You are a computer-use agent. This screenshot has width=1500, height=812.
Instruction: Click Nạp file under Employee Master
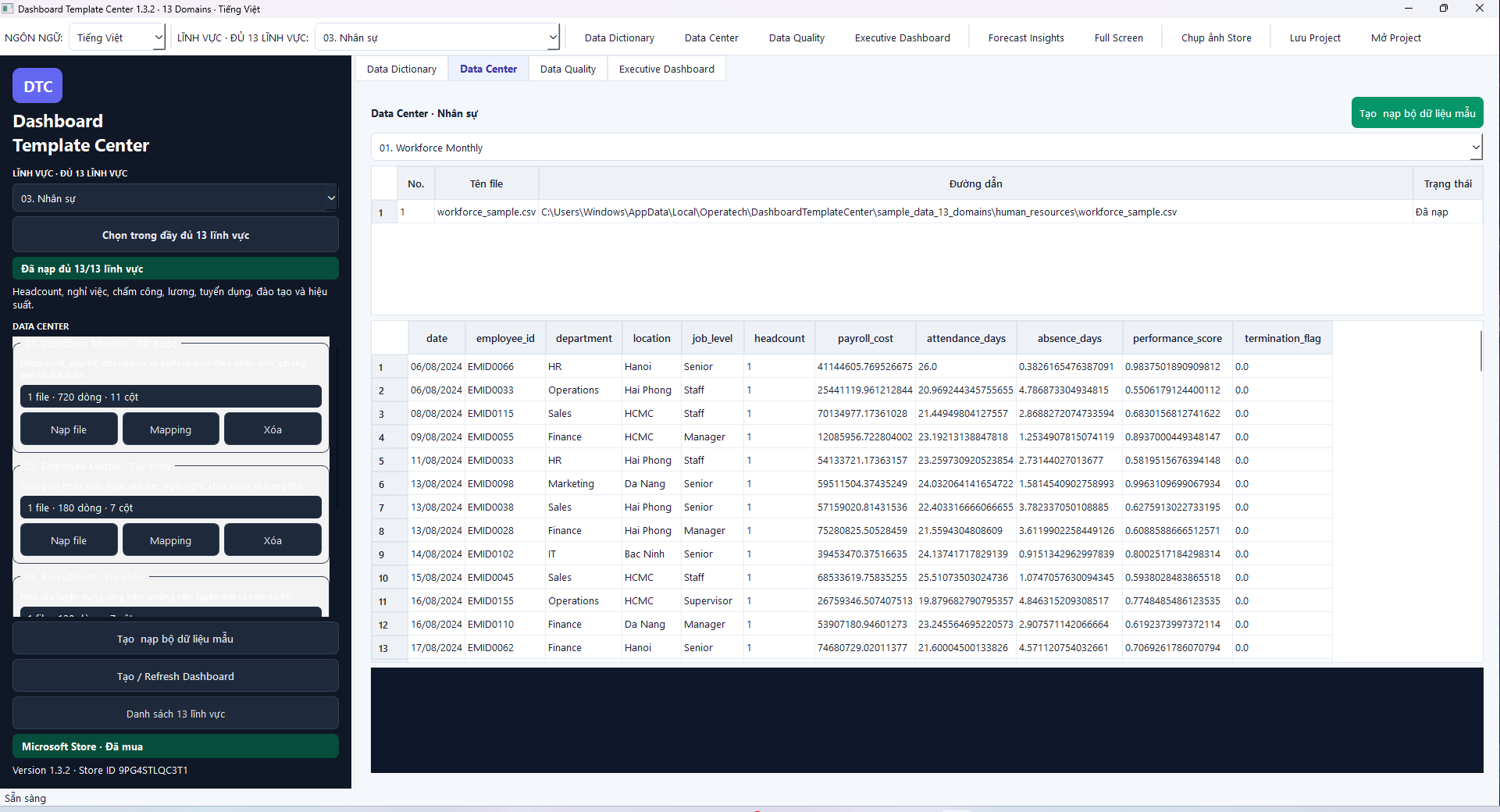69,540
